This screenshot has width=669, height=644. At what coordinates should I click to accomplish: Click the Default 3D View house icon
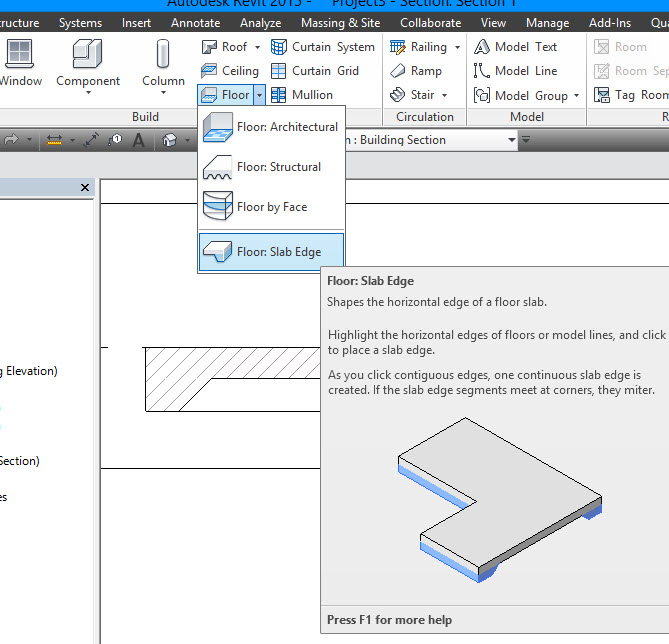coord(169,140)
